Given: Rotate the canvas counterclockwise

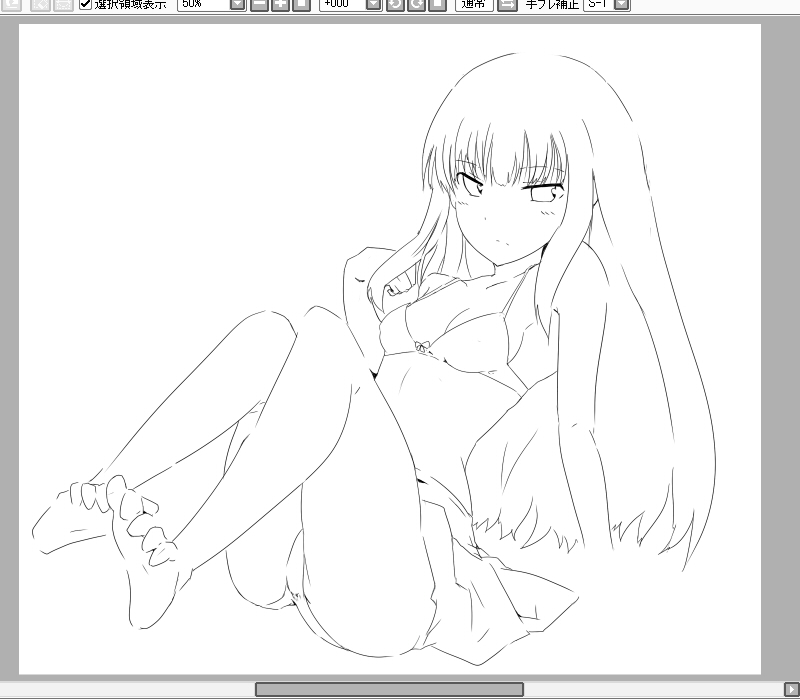Looking at the screenshot, I should 395,4.
